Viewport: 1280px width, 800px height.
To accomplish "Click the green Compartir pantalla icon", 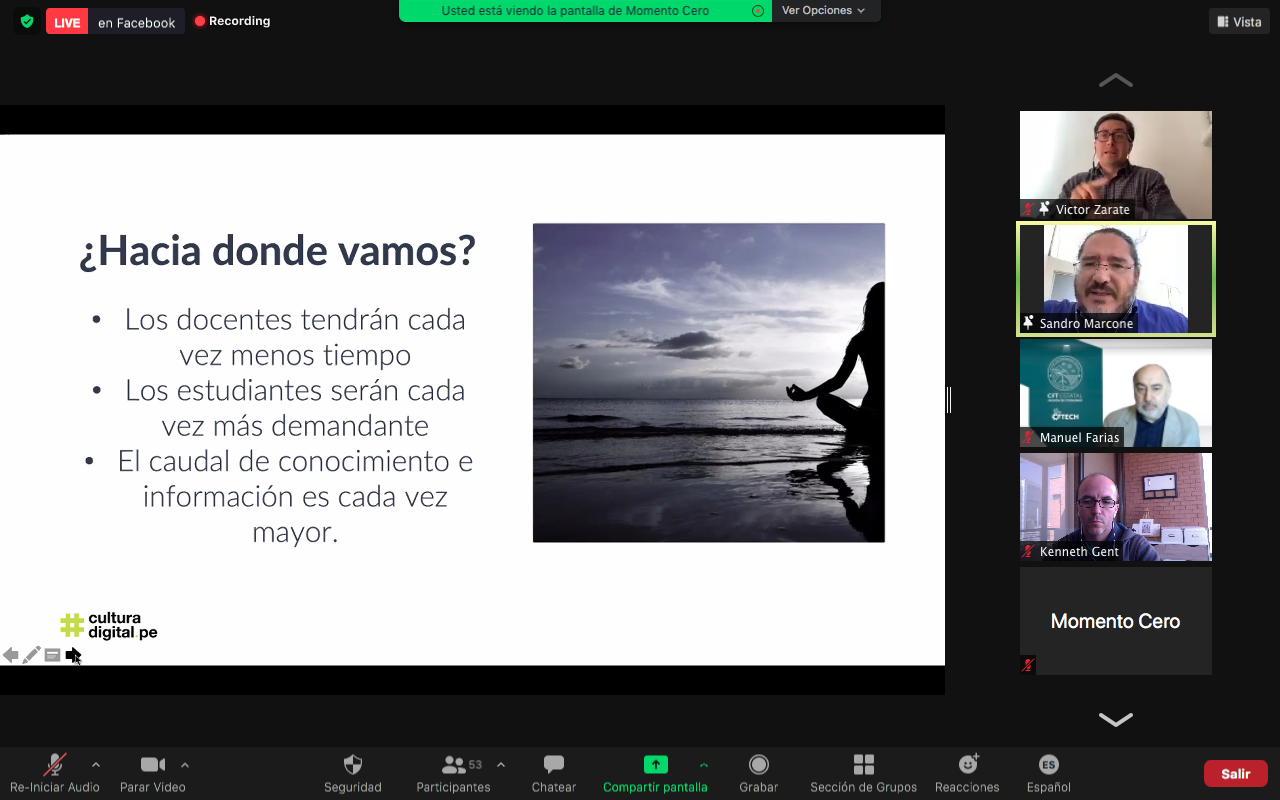I will tap(655, 765).
